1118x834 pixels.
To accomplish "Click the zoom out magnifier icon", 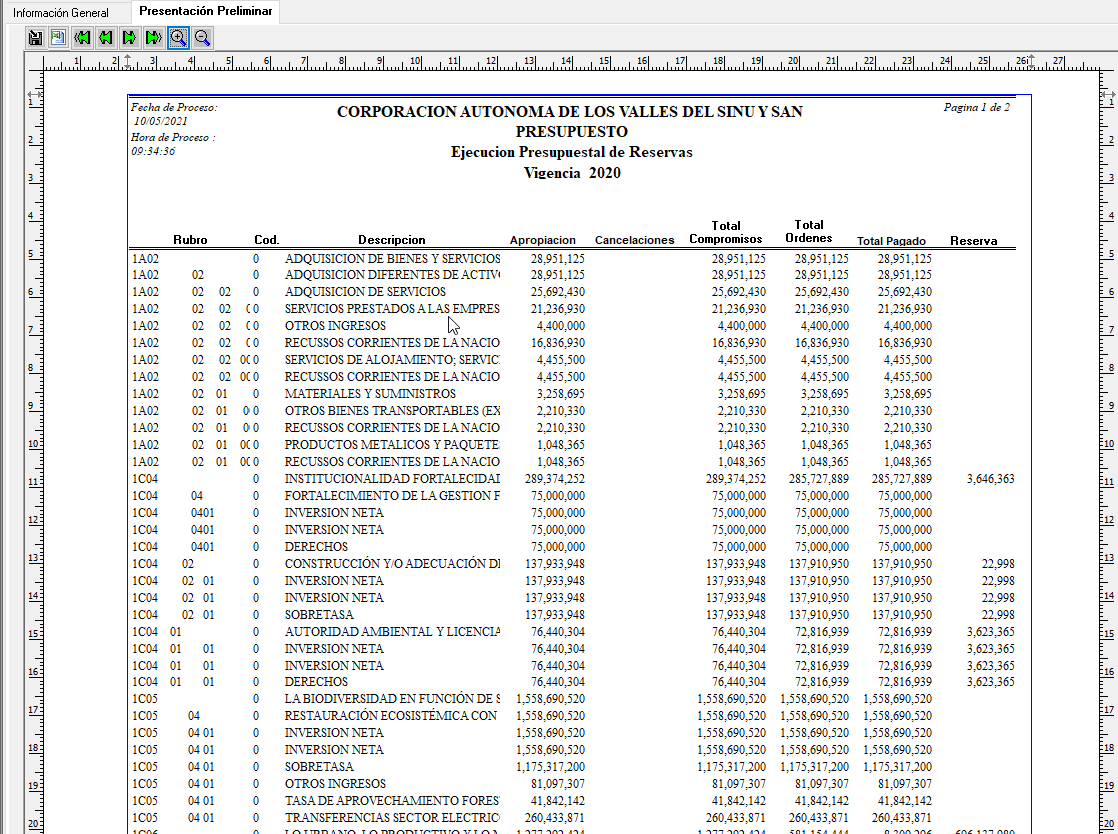I will pyautogui.click(x=202, y=38).
